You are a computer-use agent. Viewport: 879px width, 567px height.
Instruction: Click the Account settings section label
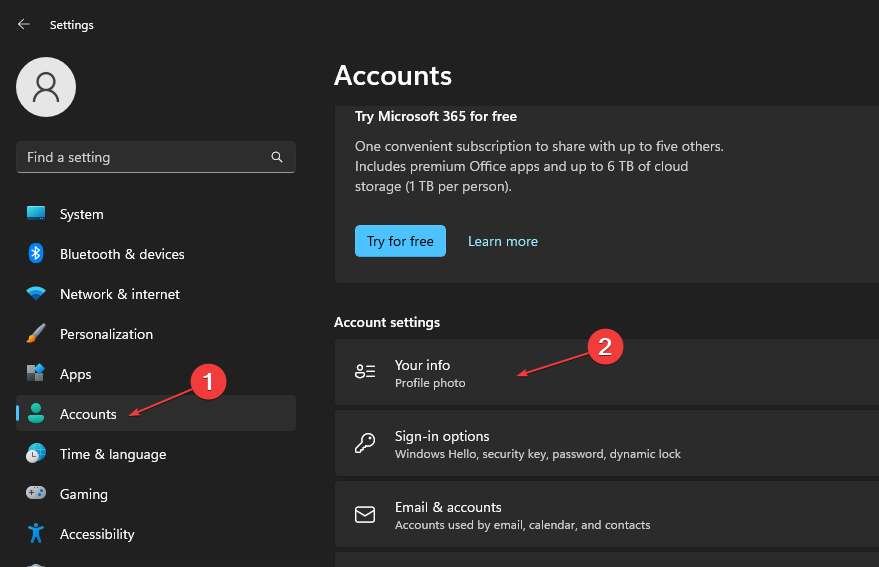387,322
